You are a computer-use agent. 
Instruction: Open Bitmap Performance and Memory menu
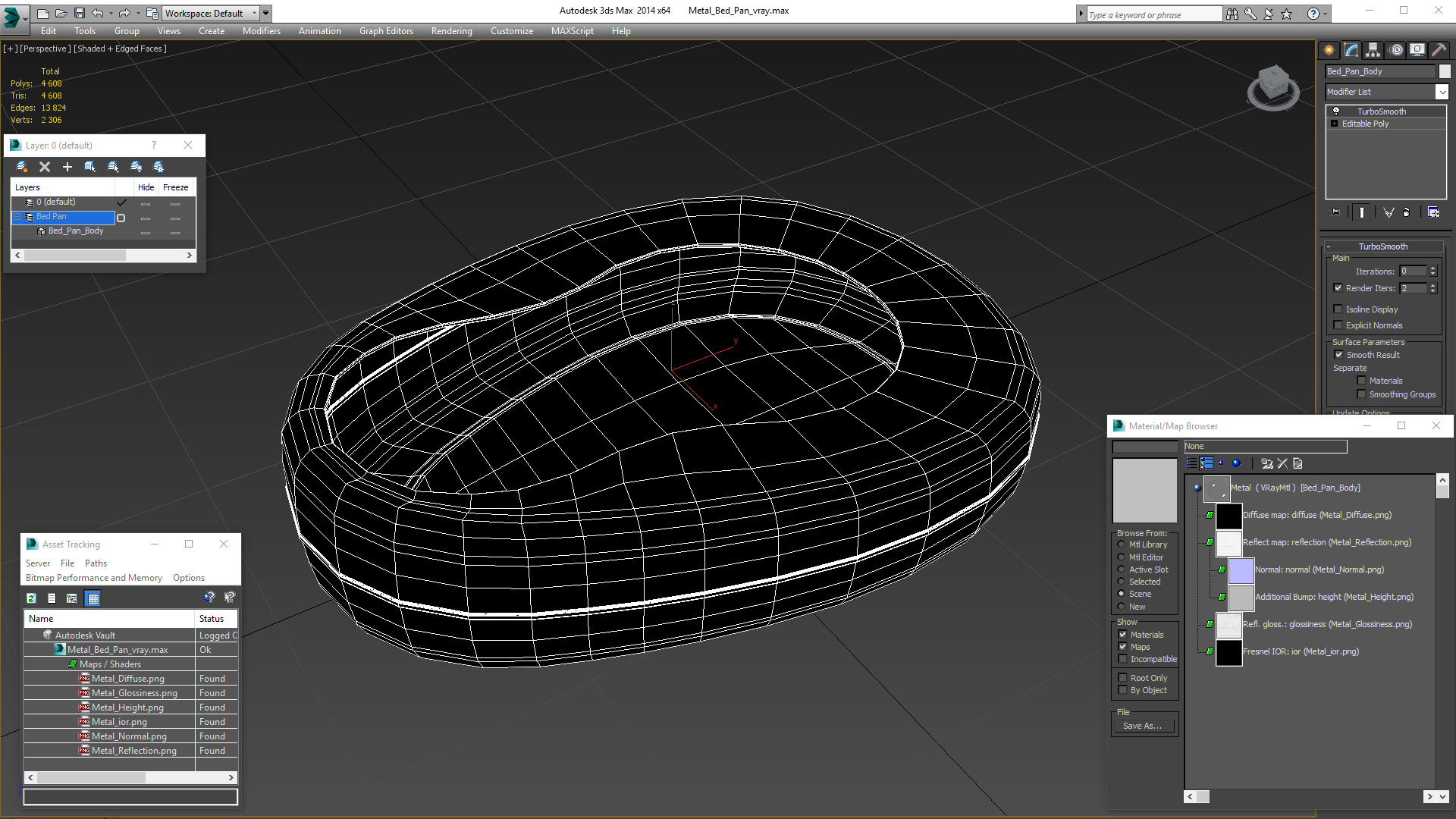click(94, 578)
